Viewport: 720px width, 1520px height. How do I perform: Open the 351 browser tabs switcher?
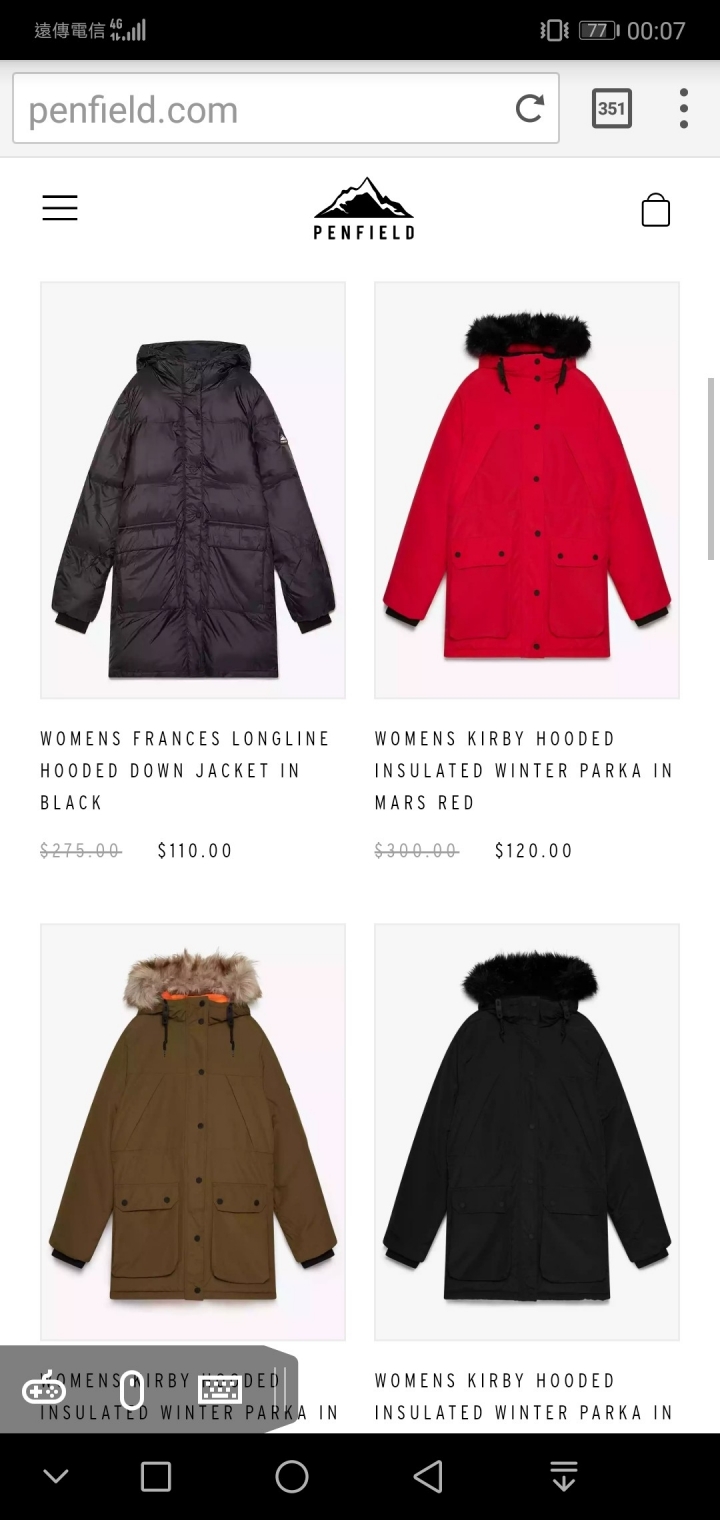click(612, 108)
